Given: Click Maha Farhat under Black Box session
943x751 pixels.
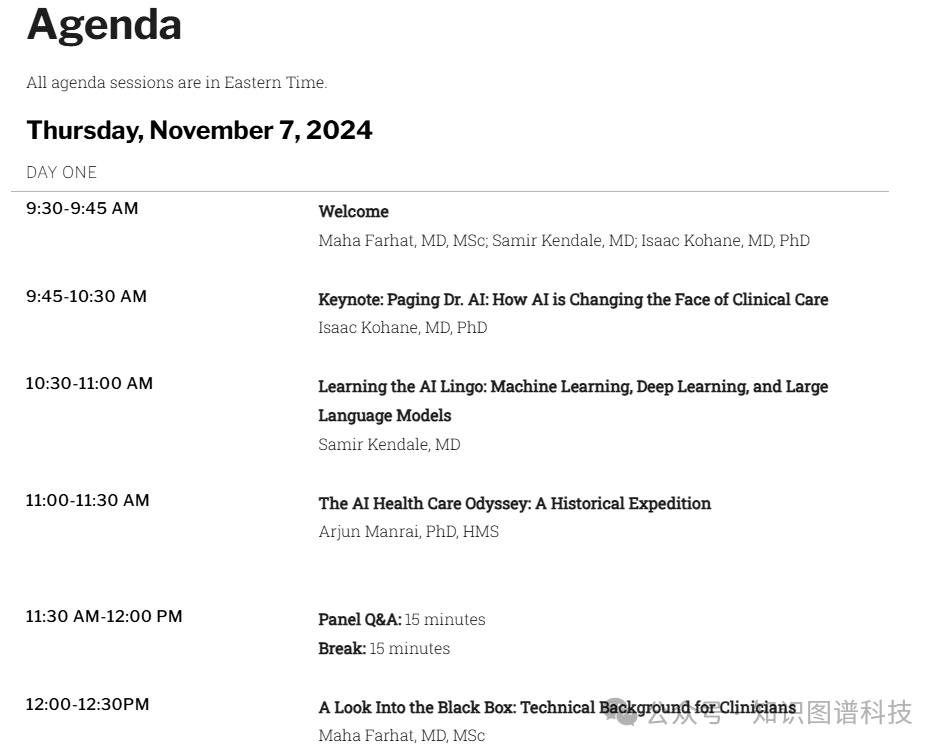Looking at the screenshot, I should (x=402, y=735).
